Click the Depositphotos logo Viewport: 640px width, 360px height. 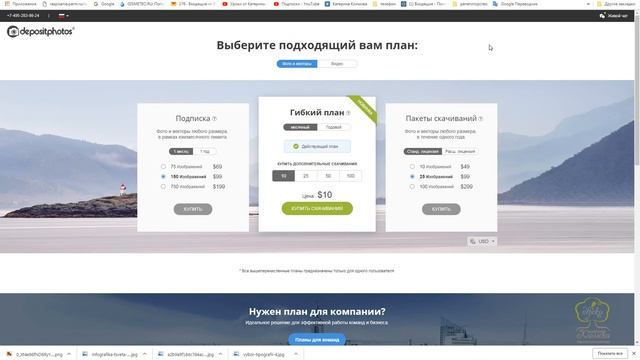[x=40, y=31]
